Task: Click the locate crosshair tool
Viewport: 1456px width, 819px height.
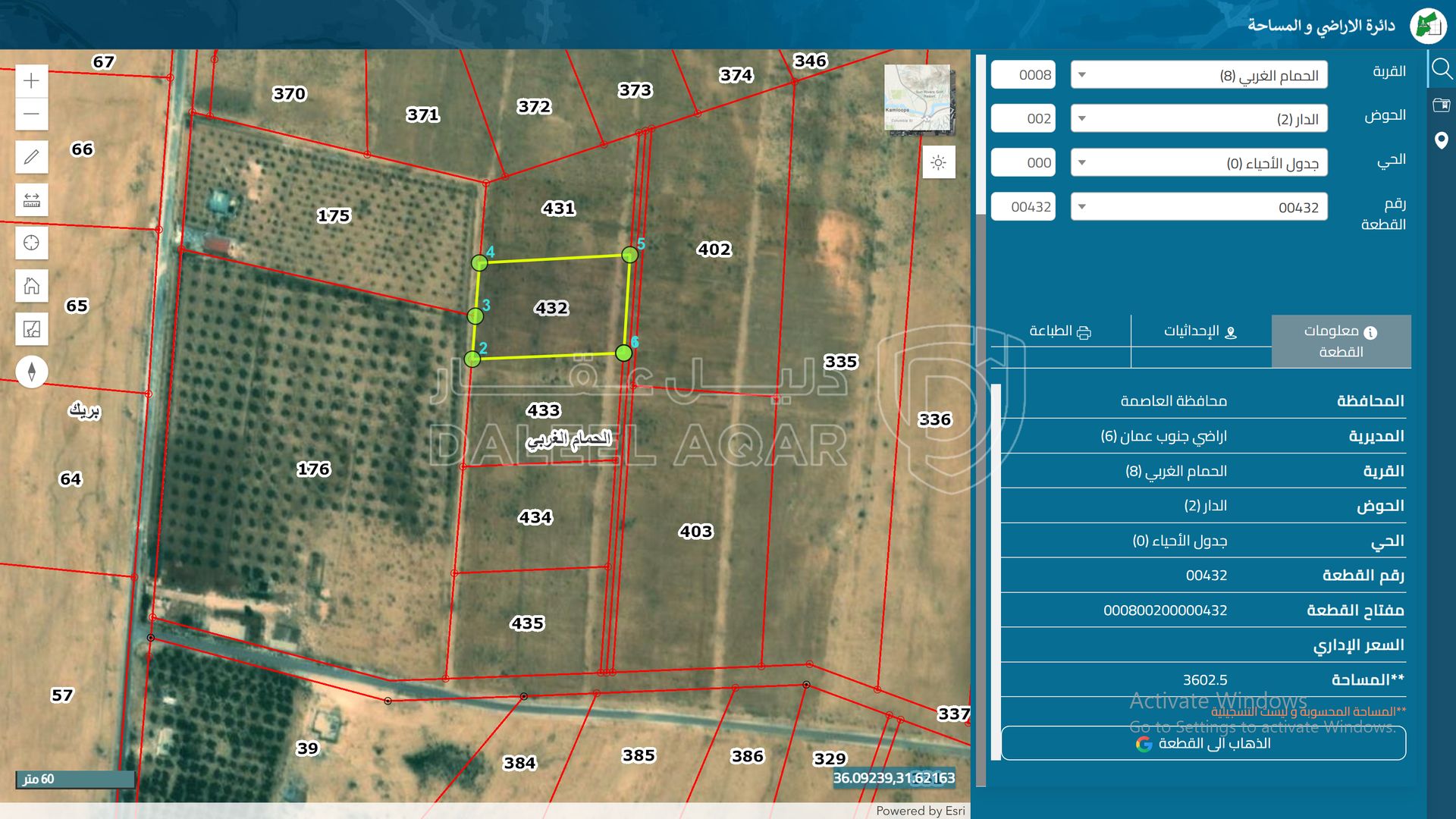Action: pyautogui.click(x=31, y=243)
